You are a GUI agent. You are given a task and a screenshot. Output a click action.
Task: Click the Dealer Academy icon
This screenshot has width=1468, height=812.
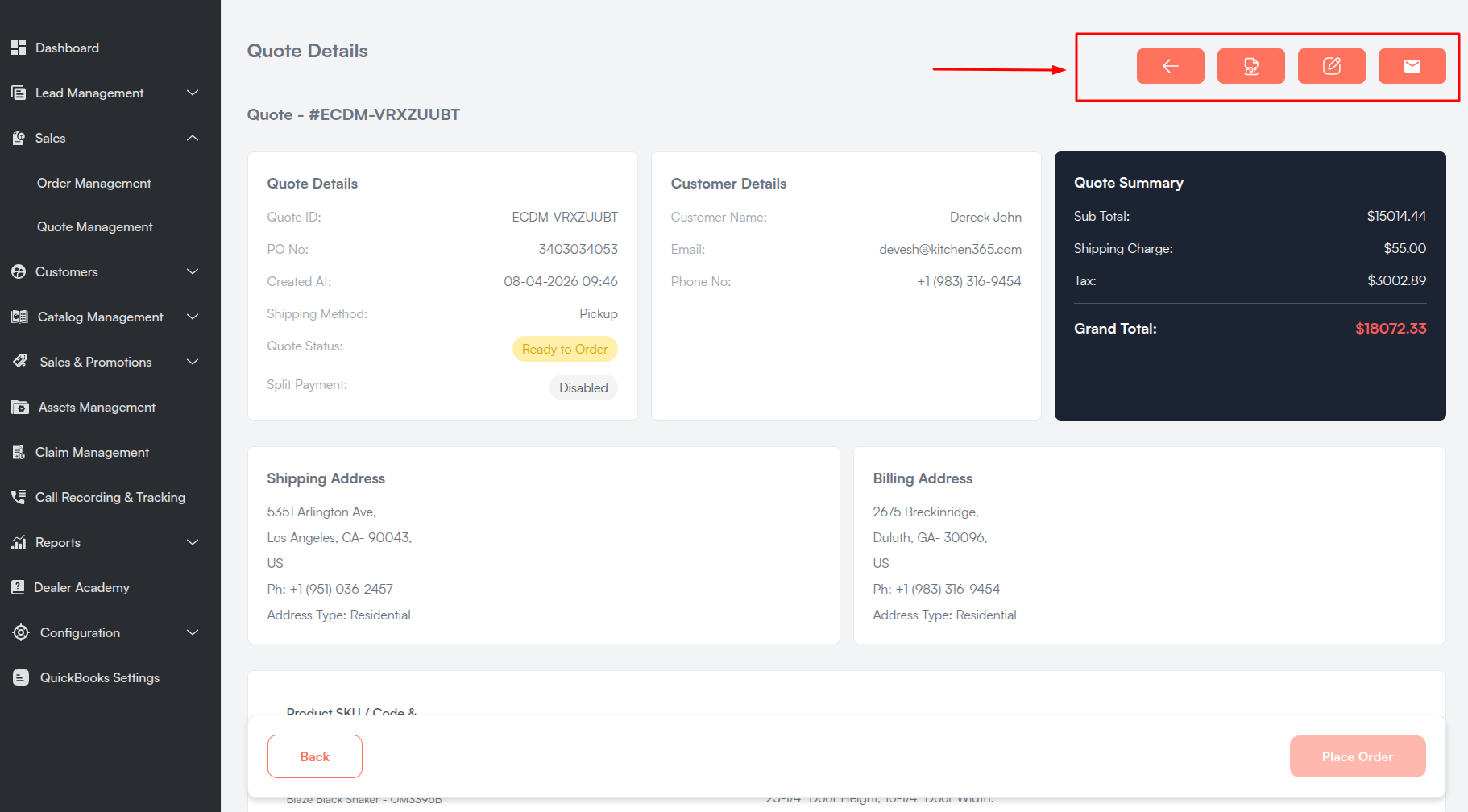pos(18,587)
